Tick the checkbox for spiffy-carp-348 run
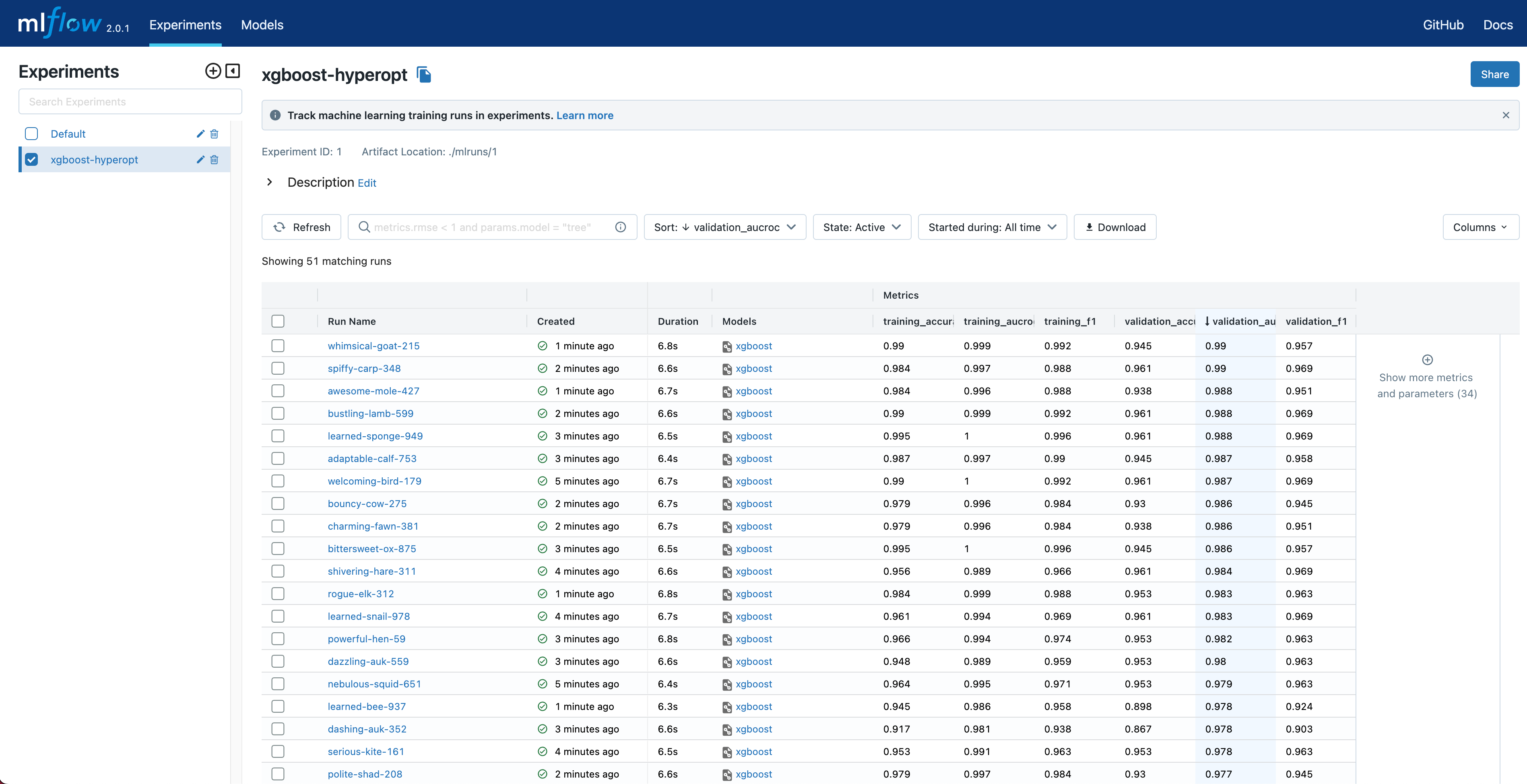The image size is (1527, 784). point(277,369)
